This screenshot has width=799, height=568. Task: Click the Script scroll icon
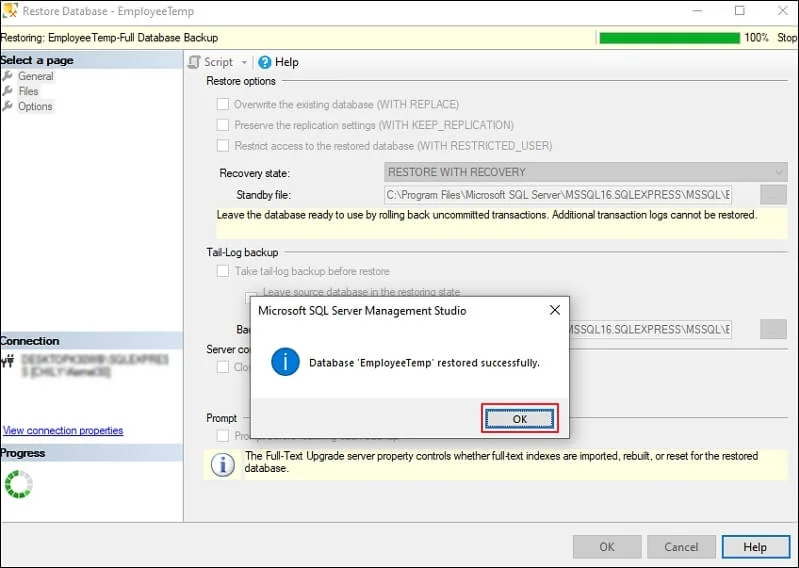point(194,62)
